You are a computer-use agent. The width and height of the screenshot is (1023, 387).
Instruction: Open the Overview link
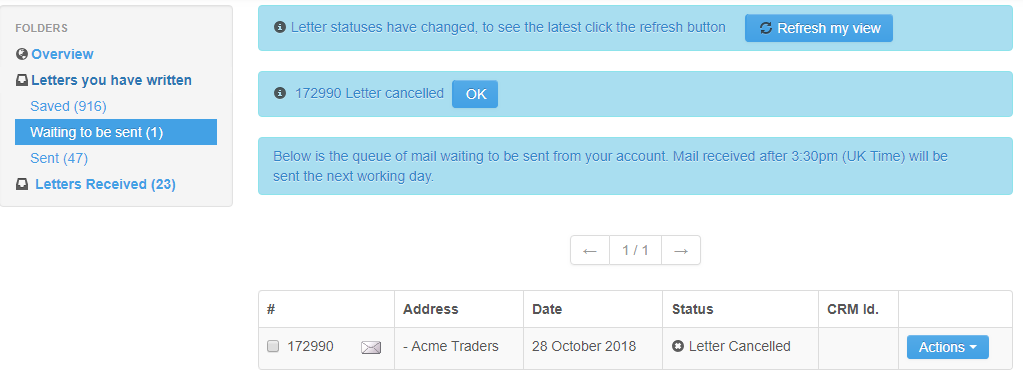(63, 54)
